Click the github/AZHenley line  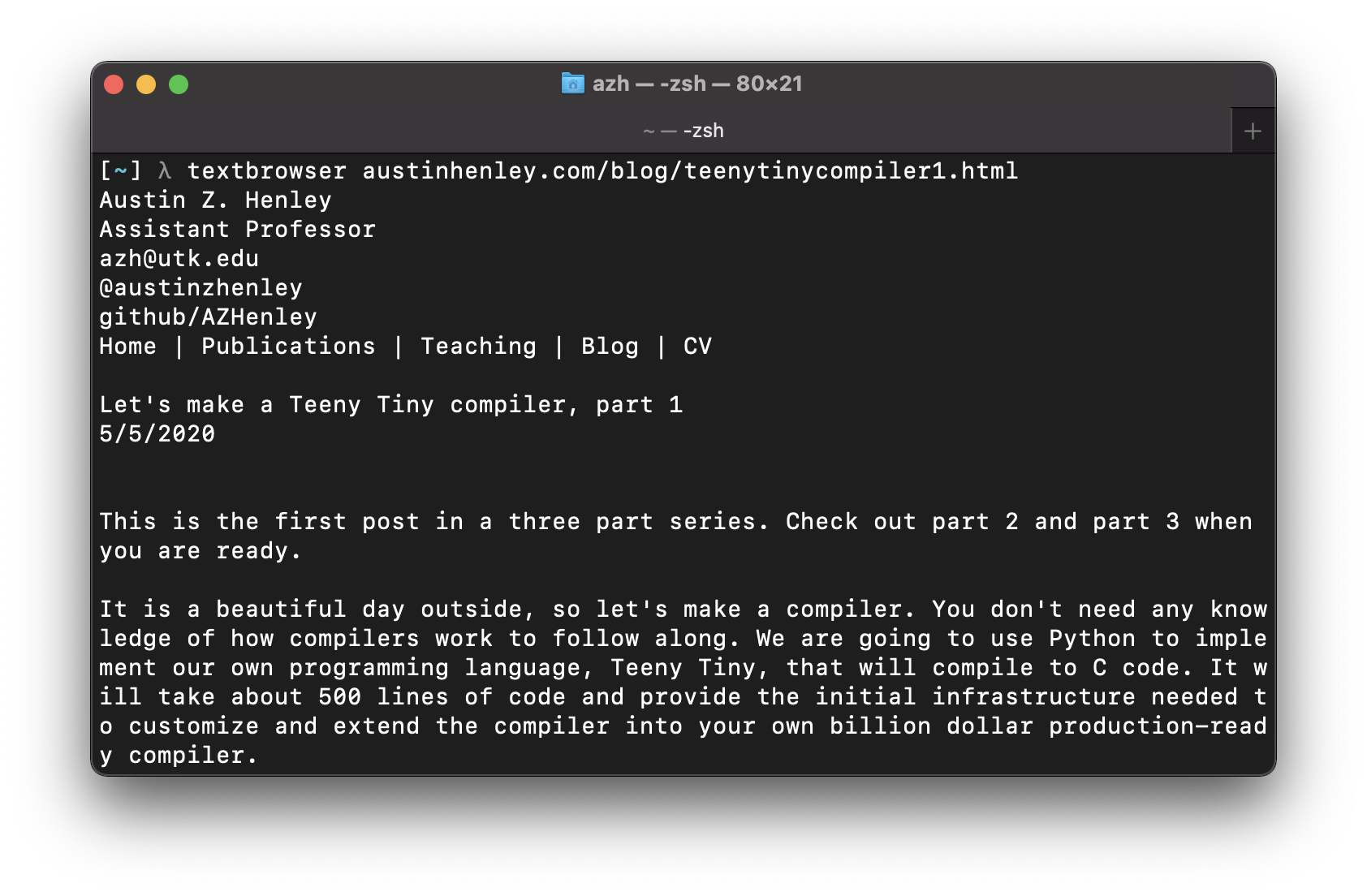(208, 317)
